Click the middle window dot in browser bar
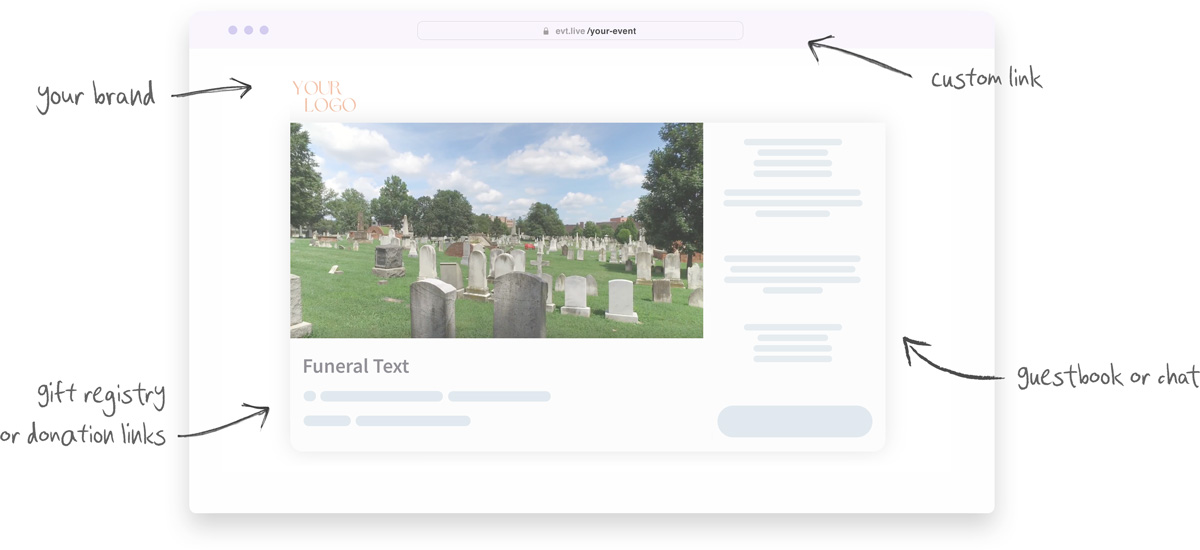 click(x=249, y=30)
